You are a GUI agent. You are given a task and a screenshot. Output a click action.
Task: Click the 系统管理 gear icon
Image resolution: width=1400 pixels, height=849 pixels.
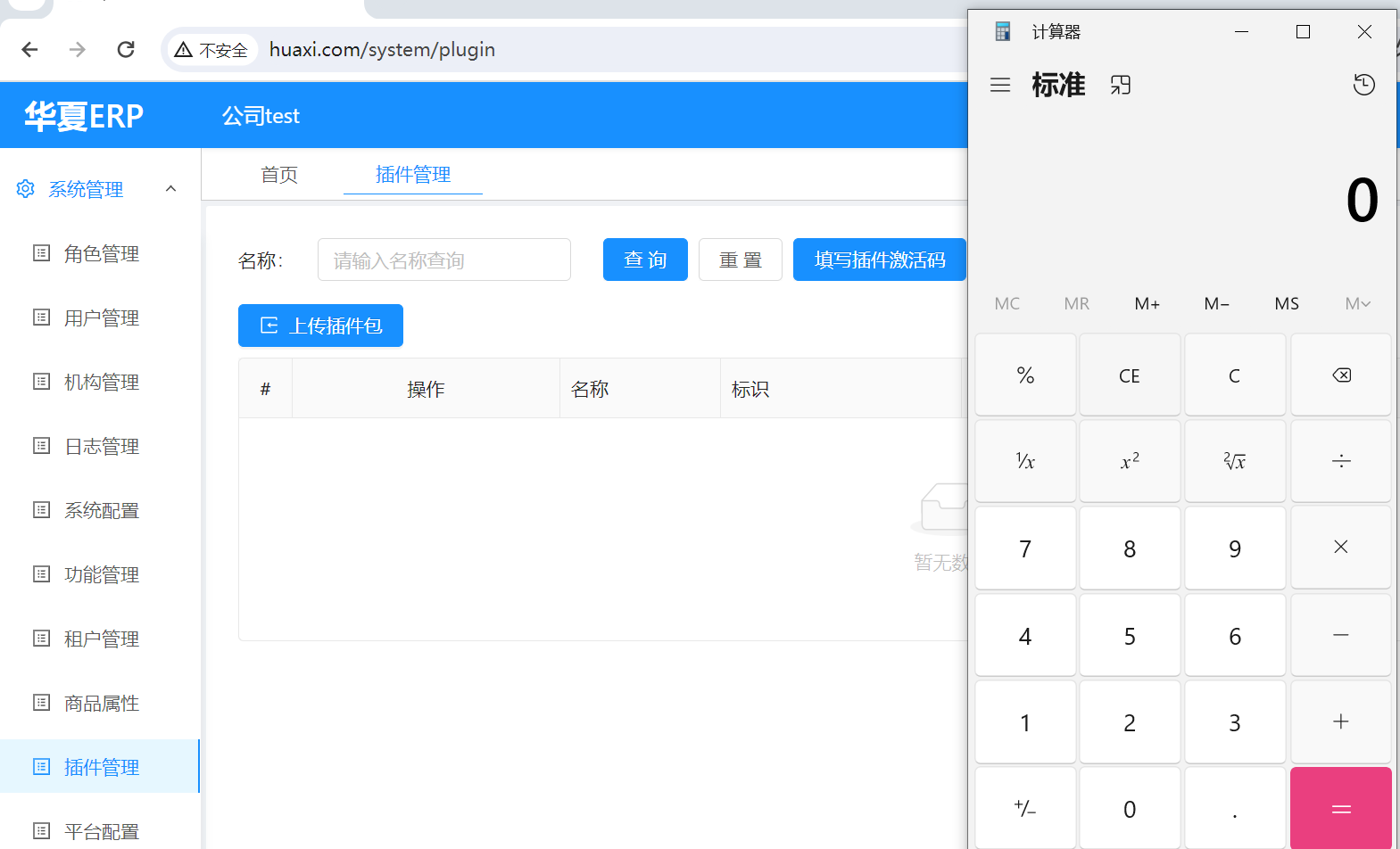(x=26, y=189)
